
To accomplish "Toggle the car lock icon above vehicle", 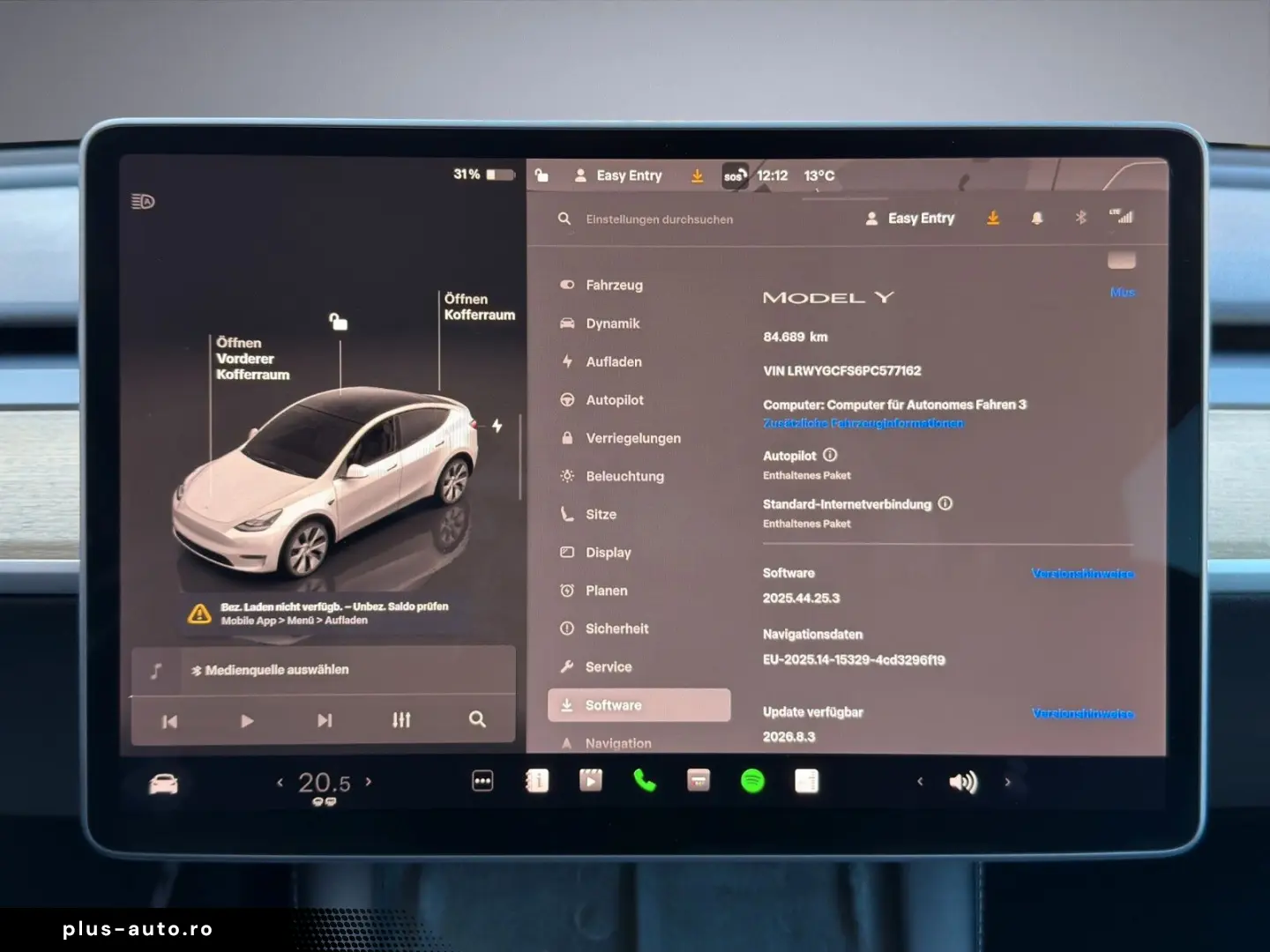I will pos(339,322).
